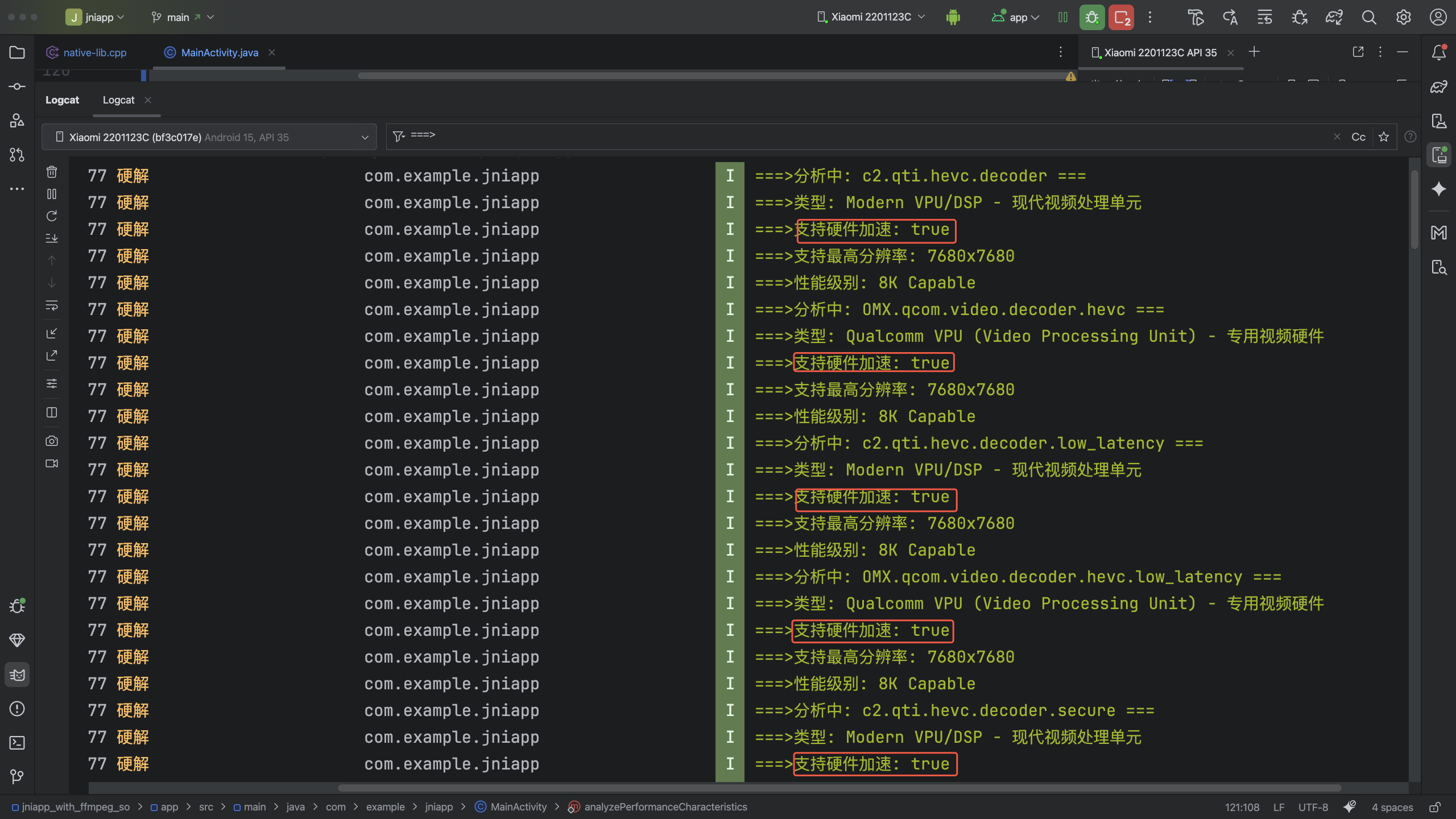Clear logcat with the trash icon
Screen dimensions: 1456x819
[52, 172]
